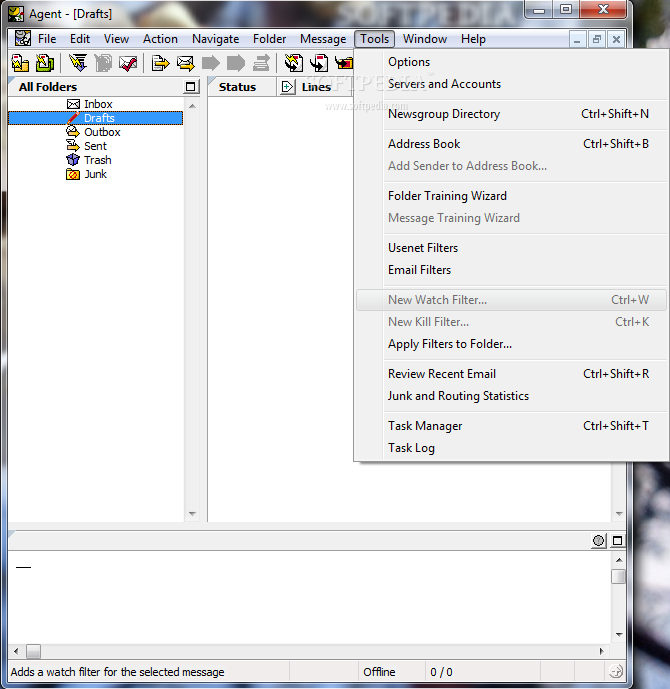The width and height of the screenshot is (670, 689).
Task: Select the Sent folder
Action: point(86,146)
